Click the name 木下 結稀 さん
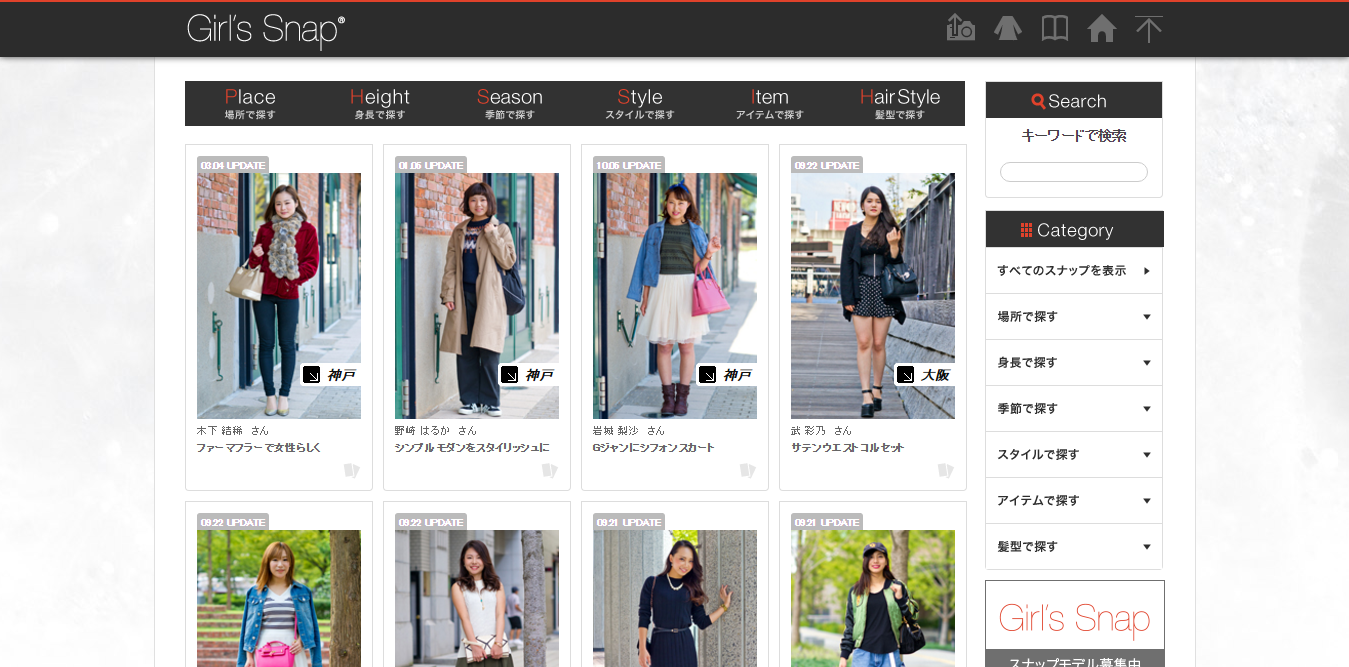The width and height of the screenshot is (1349, 667). [x=233, y=430]
